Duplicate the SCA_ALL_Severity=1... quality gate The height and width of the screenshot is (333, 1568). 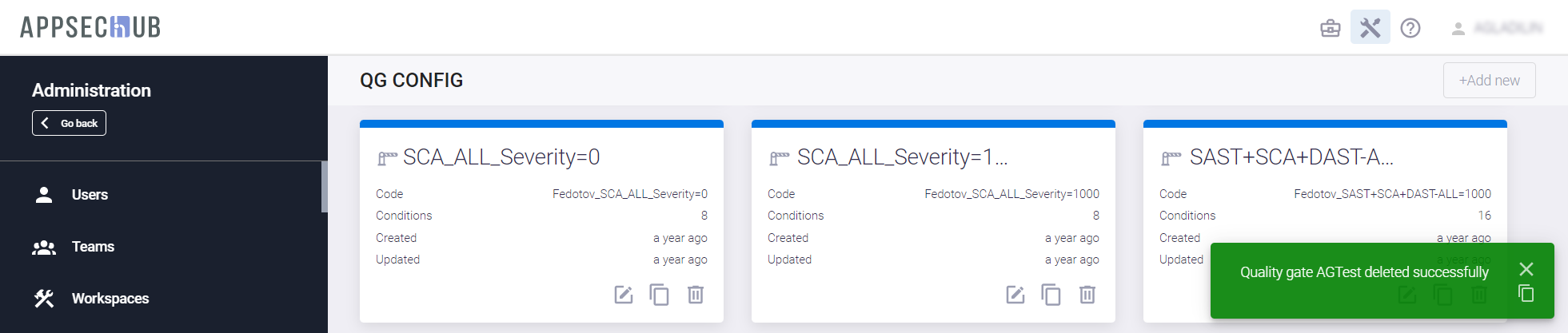1051,295
